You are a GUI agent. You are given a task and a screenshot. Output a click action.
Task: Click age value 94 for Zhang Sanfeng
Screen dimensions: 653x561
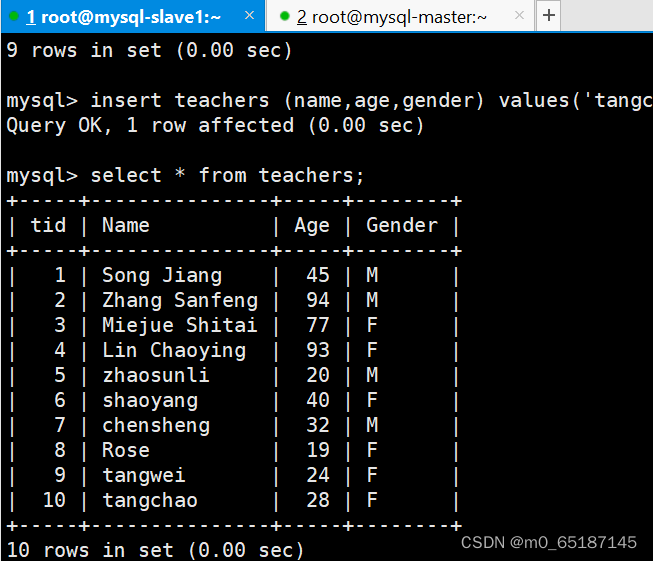318,300
